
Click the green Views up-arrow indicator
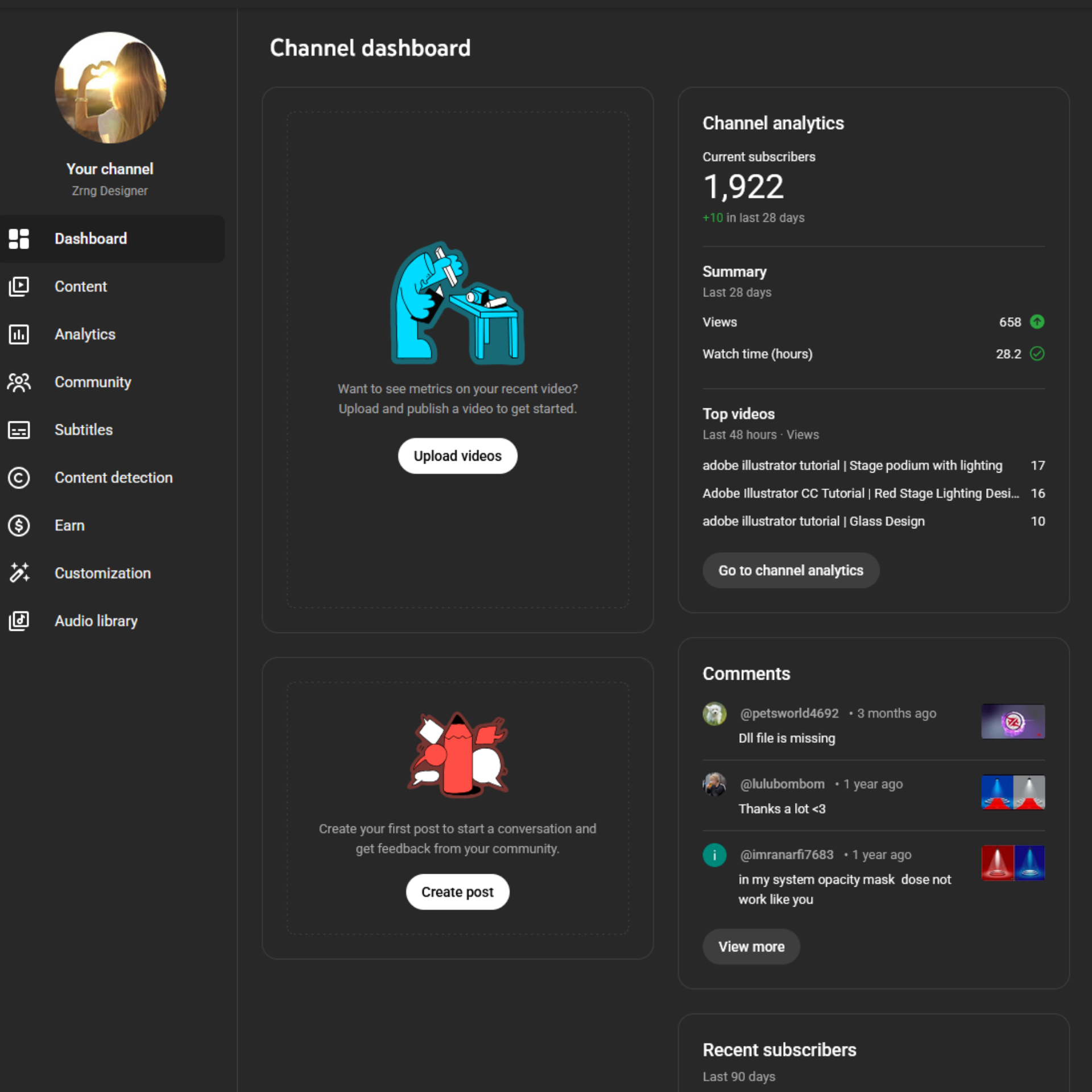[x=1037, y=322]
